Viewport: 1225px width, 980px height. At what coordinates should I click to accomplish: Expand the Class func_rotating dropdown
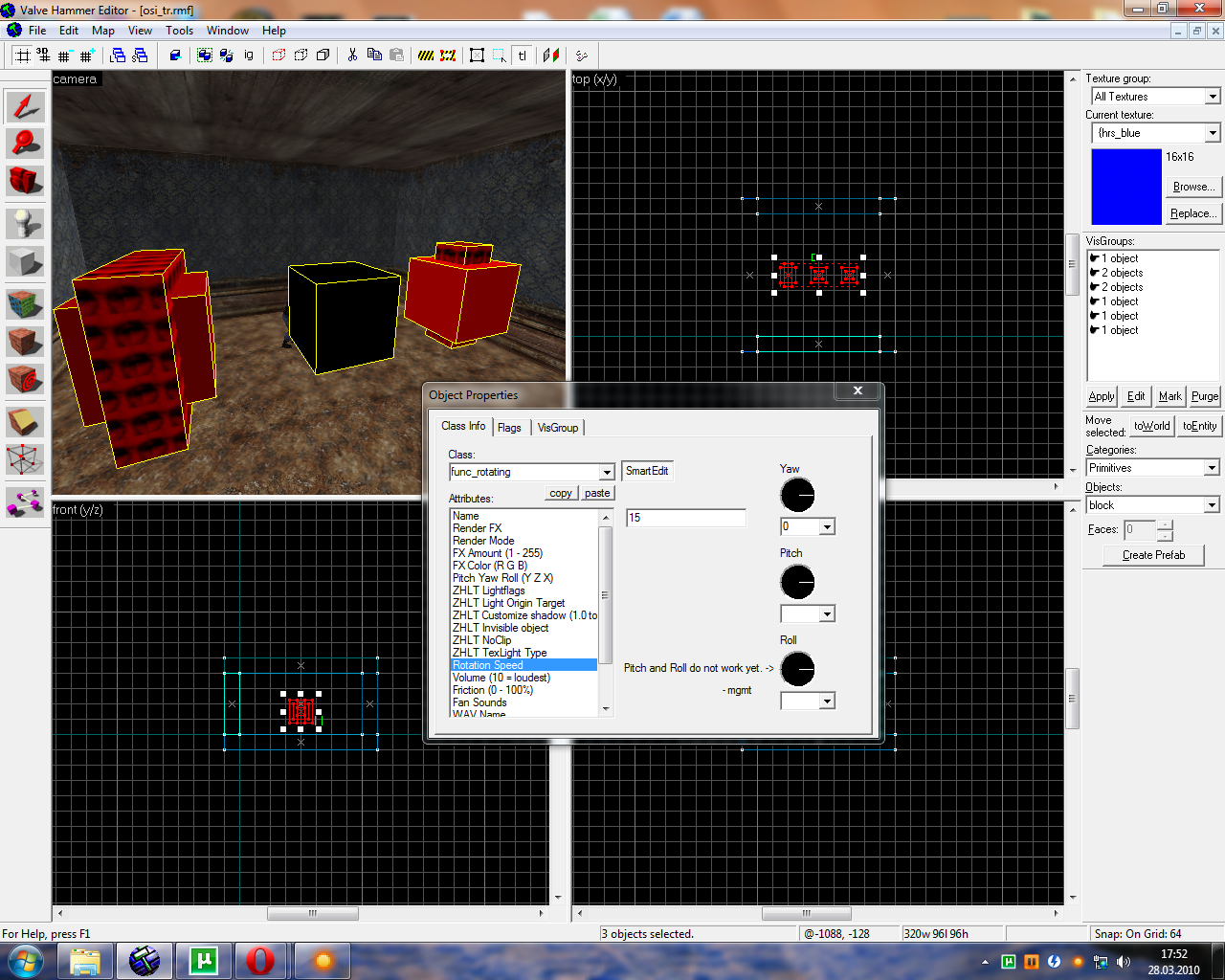click(x=607, y=472)
